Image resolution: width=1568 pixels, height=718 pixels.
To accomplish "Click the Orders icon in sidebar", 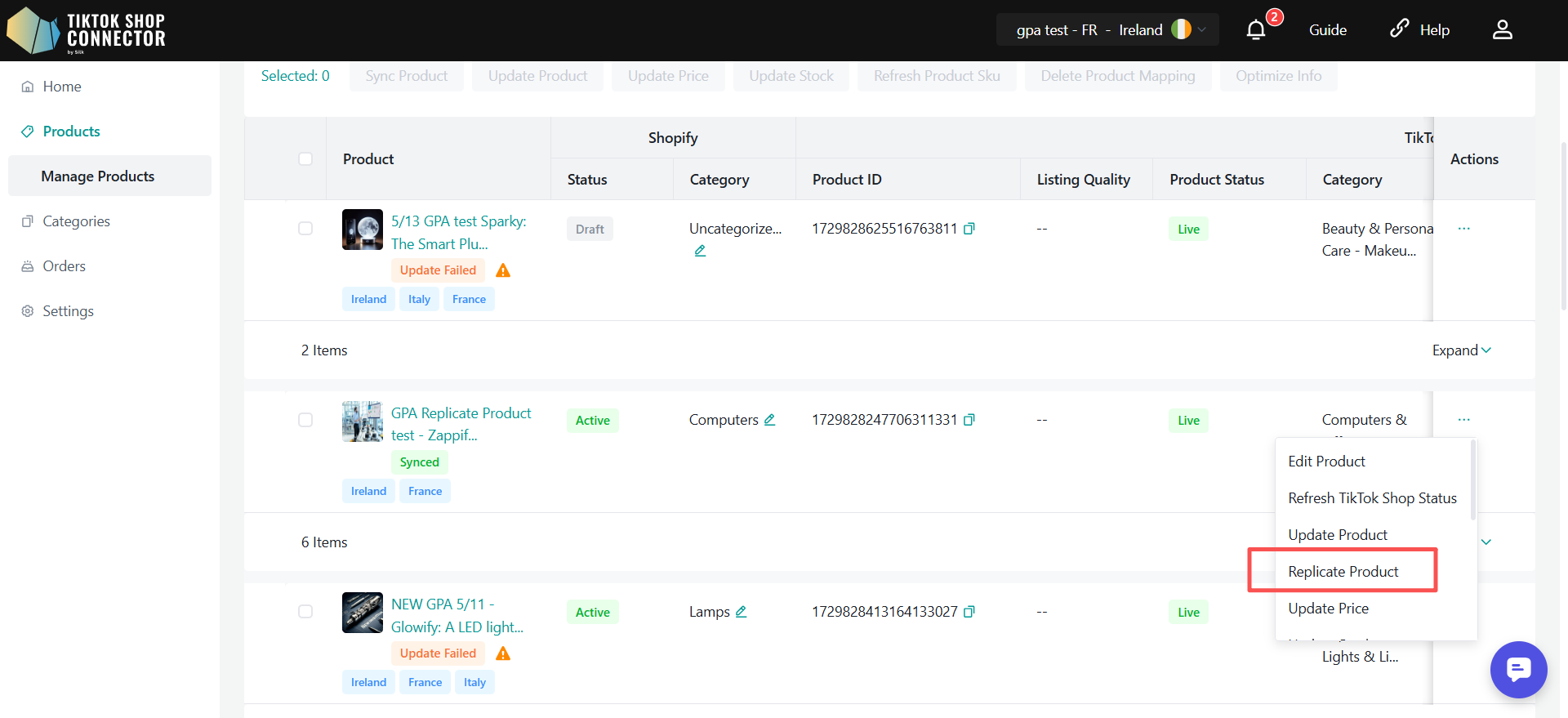I will tap(28, 266).
